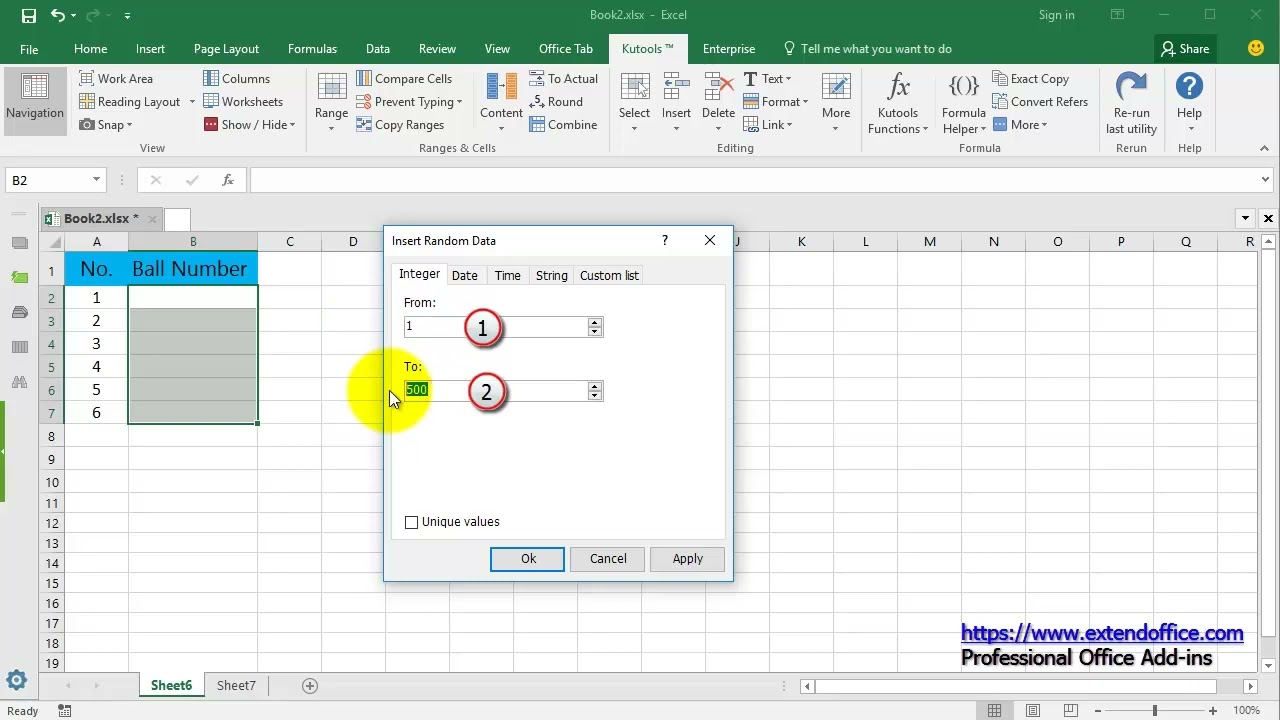The image size is (1280, 720).
Task: Click Ok in Insert Random Data
Action: 528,559
